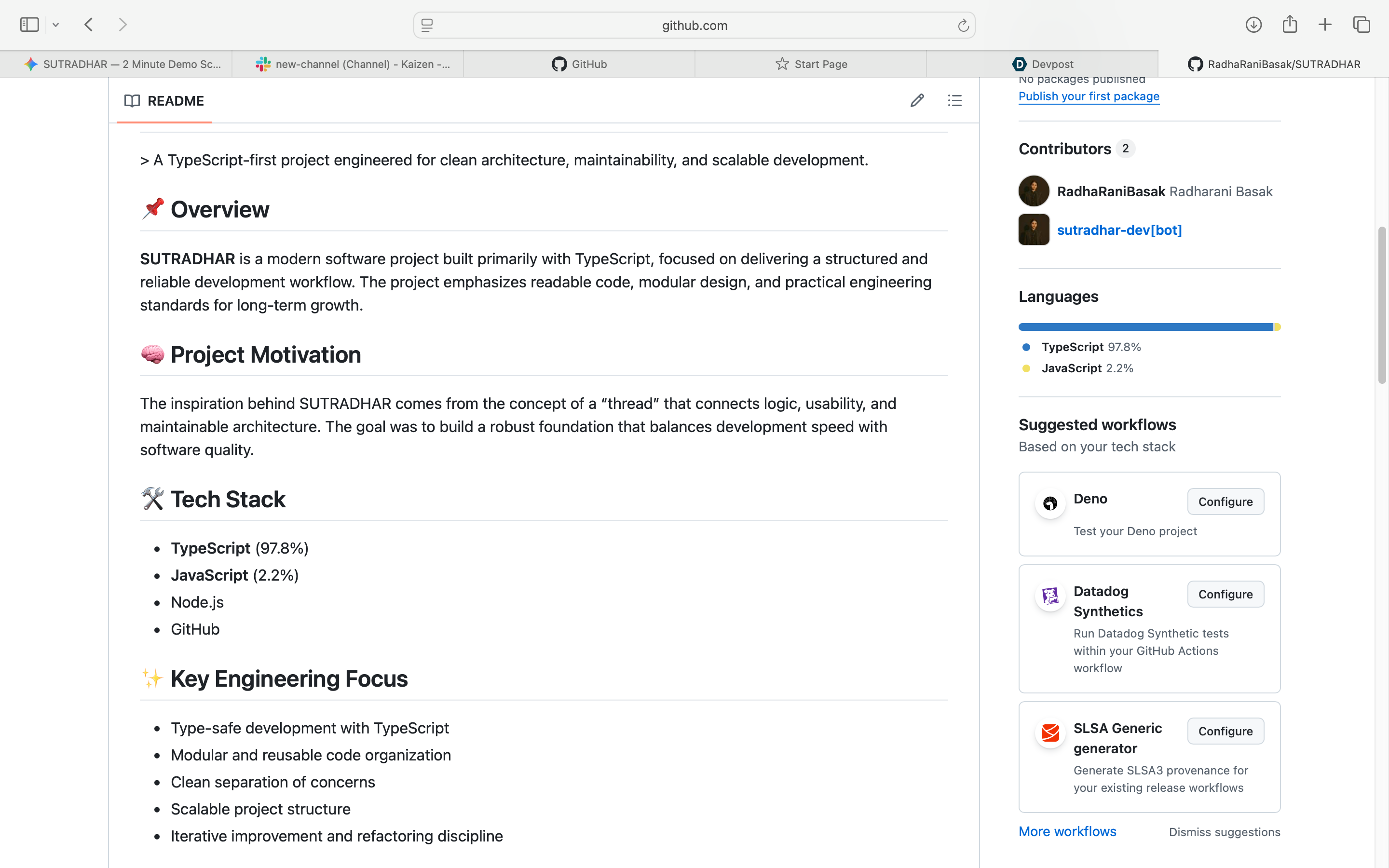Click RadhaRaniBasak contributor avatar
Screen dimensions: 1389x868
coord(1034,191)
